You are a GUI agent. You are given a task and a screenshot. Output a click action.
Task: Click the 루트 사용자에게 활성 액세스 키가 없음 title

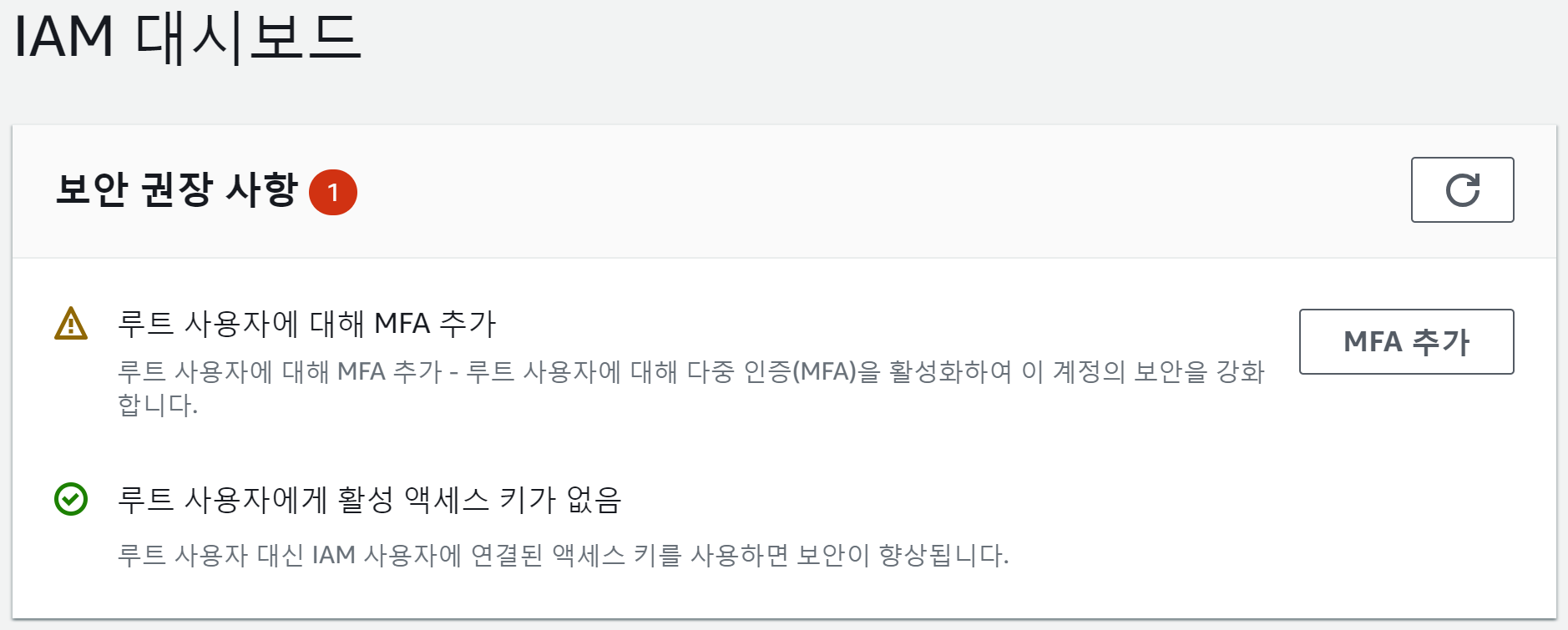click(370, 499)
